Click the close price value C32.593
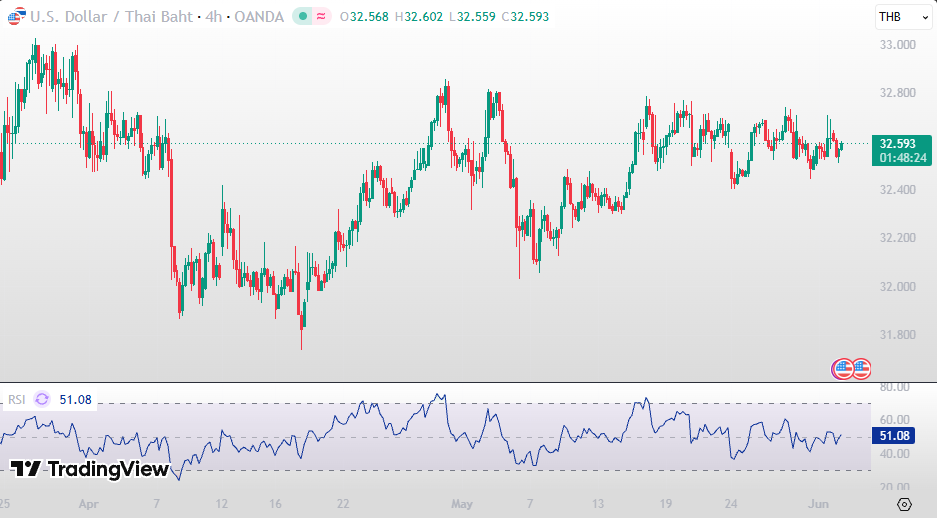The image size is (937, 518). [x=525, y=17]
